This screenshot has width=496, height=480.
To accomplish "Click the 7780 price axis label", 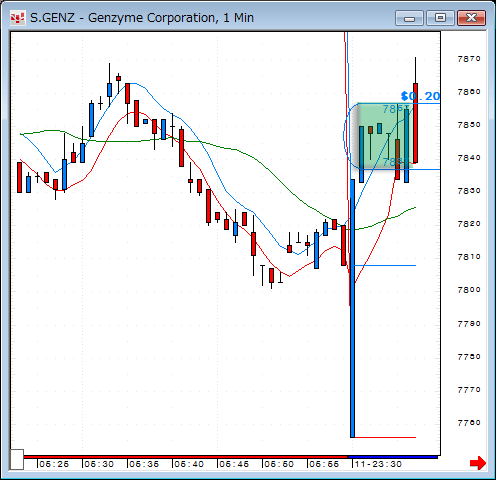I will [x=469, y=357].
